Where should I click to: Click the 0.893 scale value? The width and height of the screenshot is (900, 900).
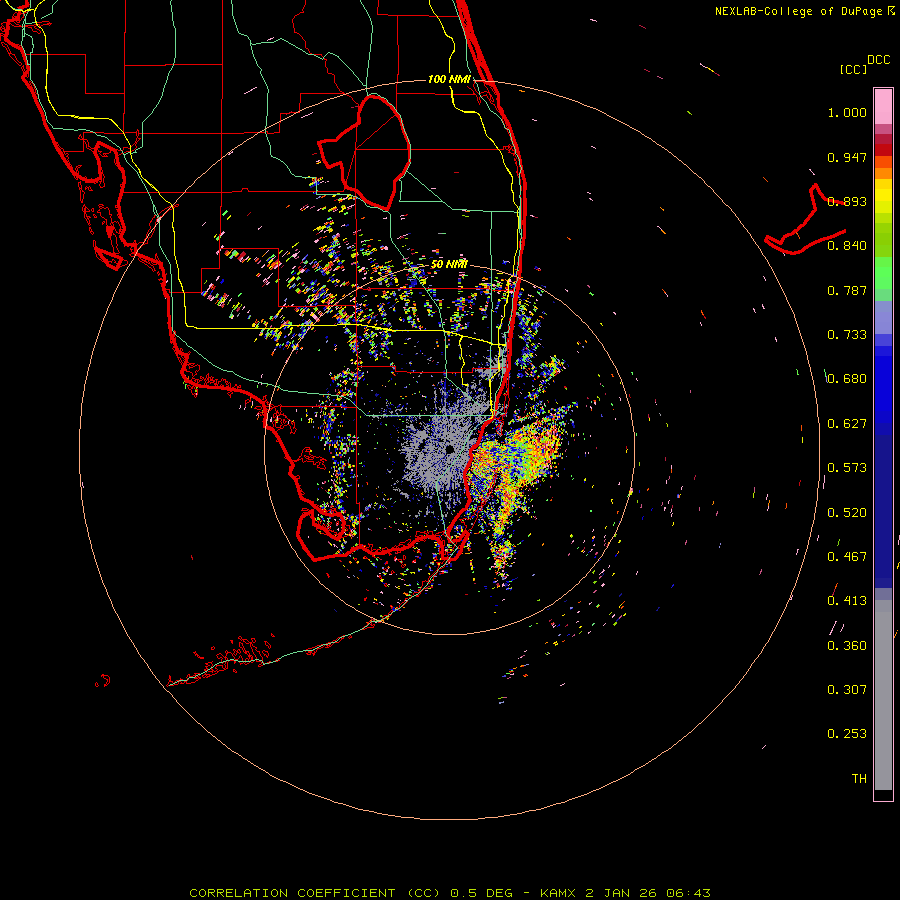pos(847,201)
